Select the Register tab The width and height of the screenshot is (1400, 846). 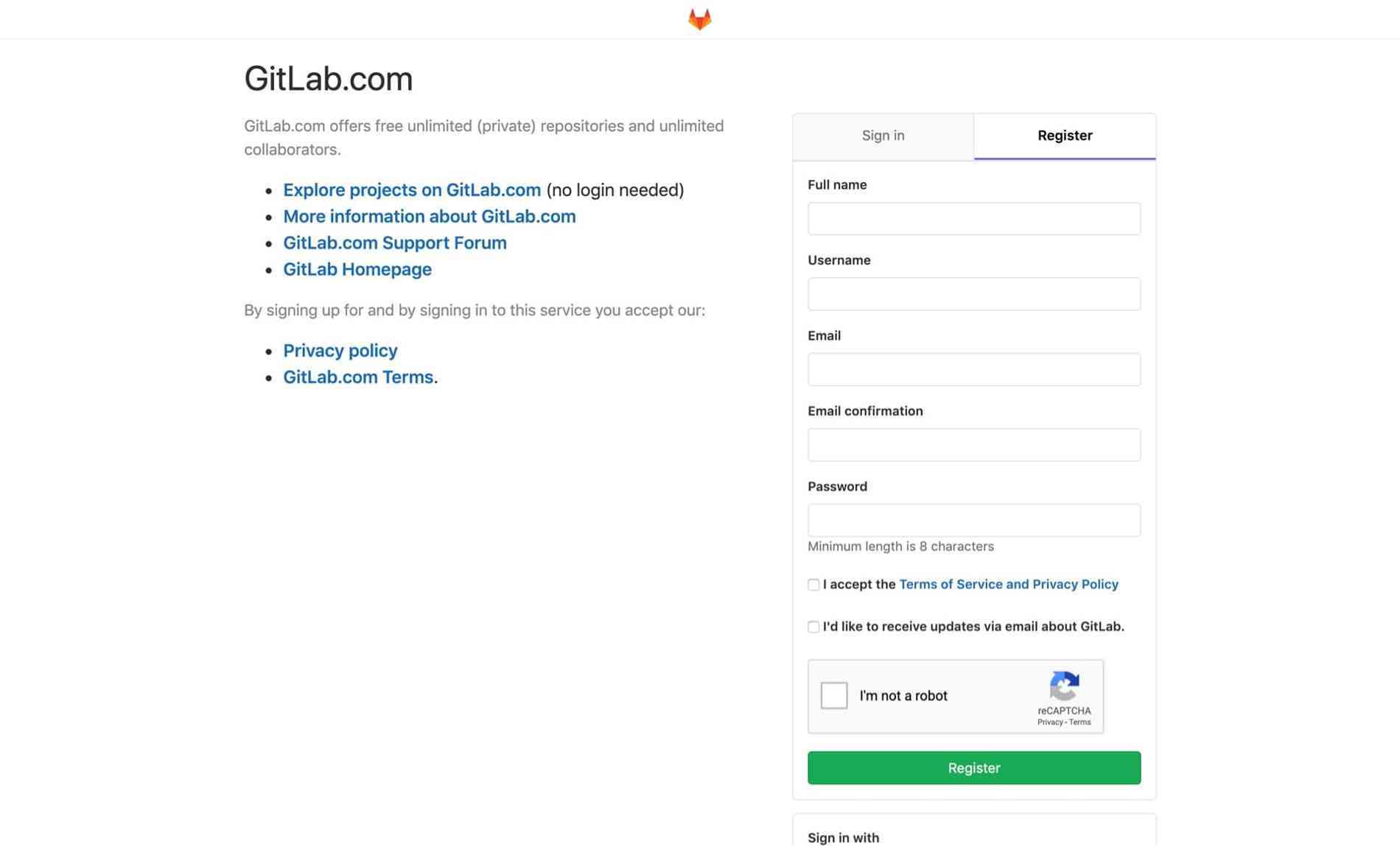[1064, 136]
